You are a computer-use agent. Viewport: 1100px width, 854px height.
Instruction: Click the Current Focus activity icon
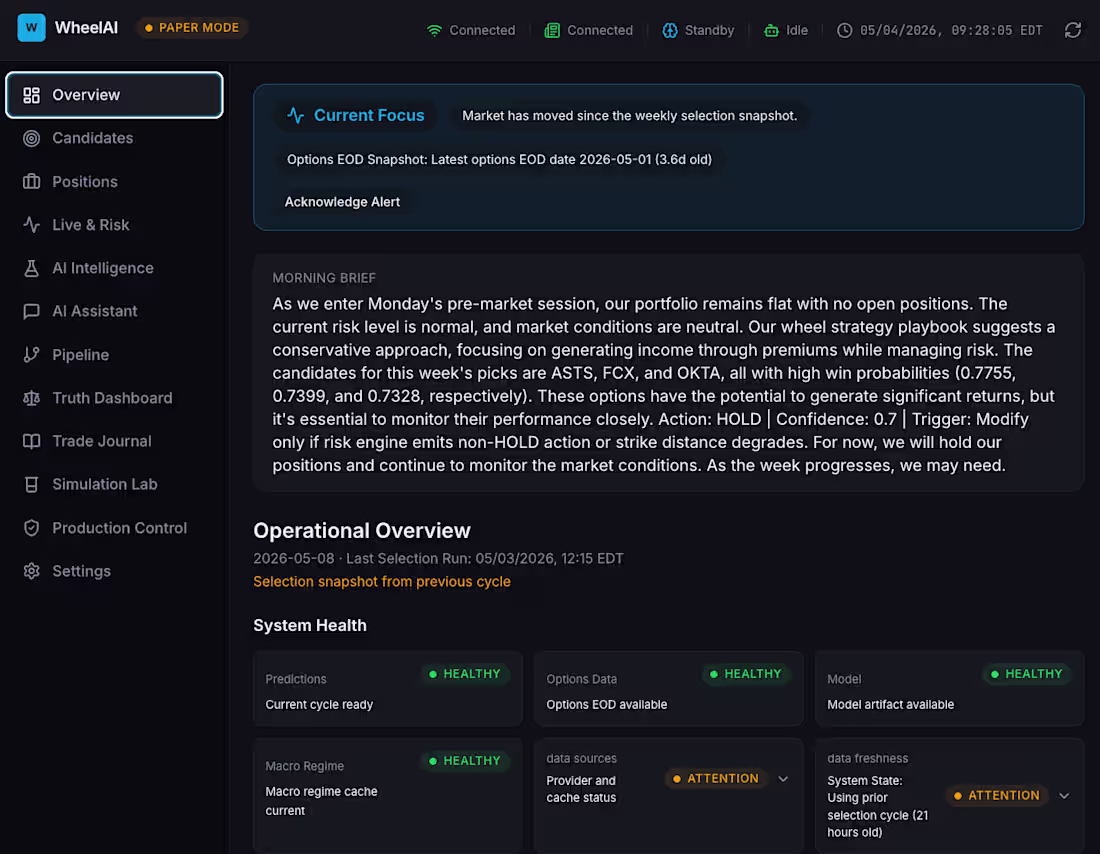click(295, 115)
